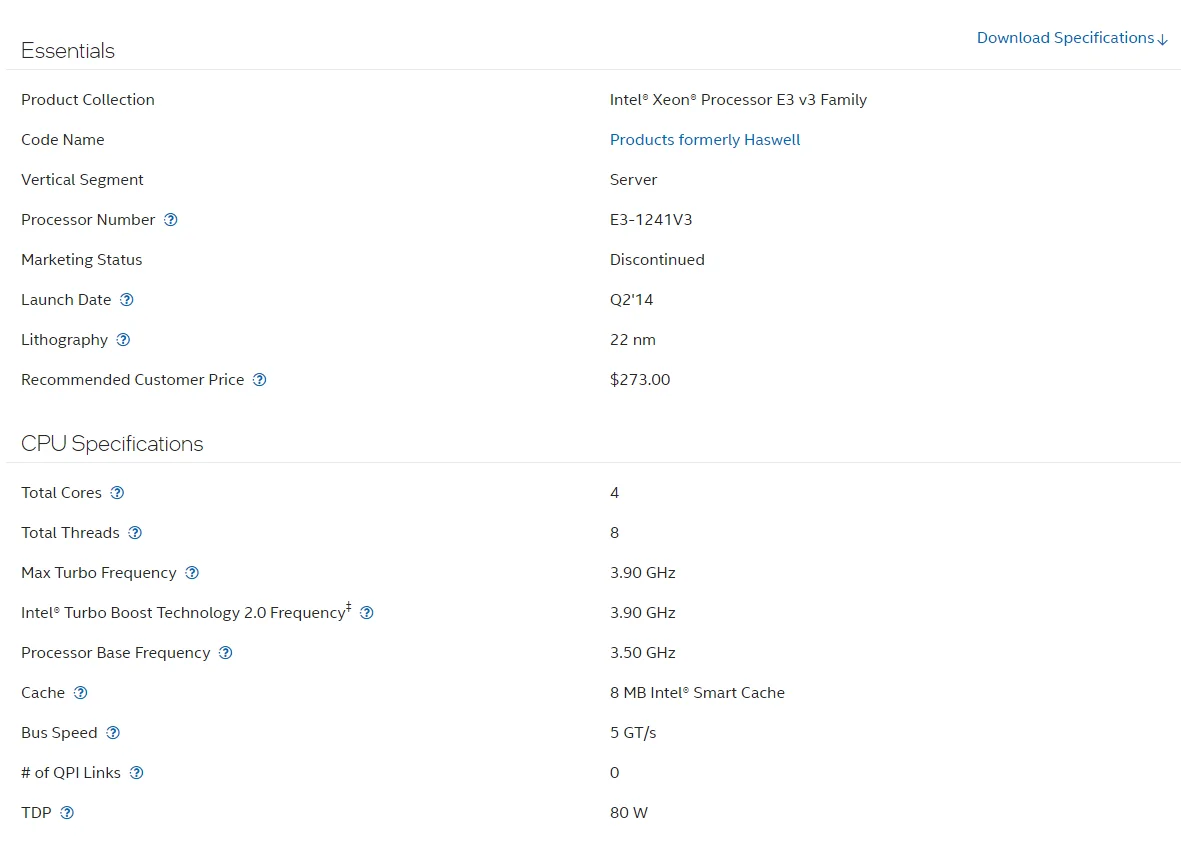Click the $273.00 price value
The height and width of the screenshot is (854, 1181).
click(x=640, y=380)
